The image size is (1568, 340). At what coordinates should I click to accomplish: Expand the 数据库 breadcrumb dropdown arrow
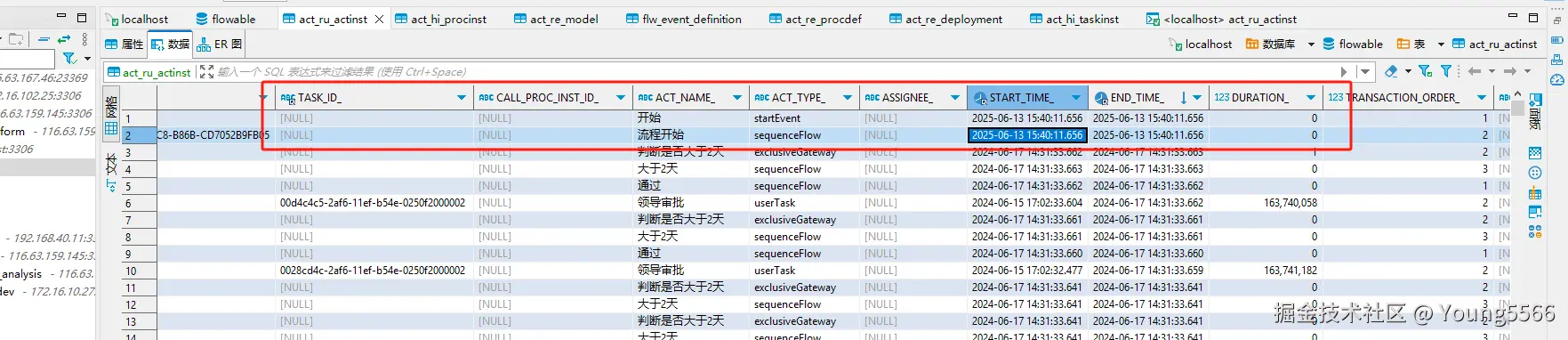[x=1311, y=45]
